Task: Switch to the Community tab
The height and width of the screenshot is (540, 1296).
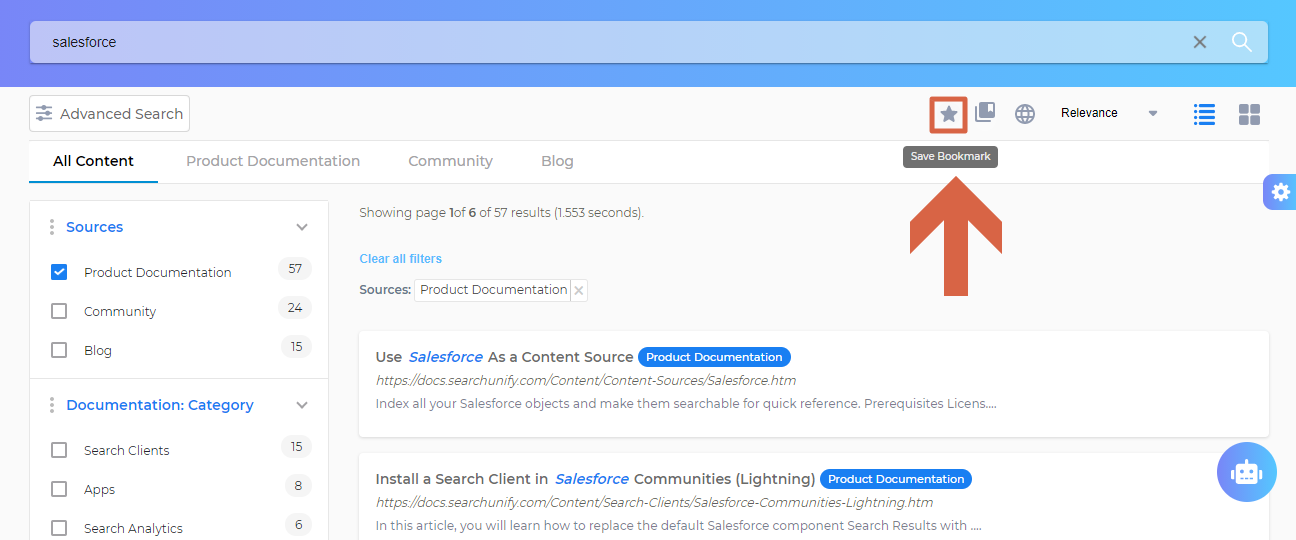Action: pos(450,161)
